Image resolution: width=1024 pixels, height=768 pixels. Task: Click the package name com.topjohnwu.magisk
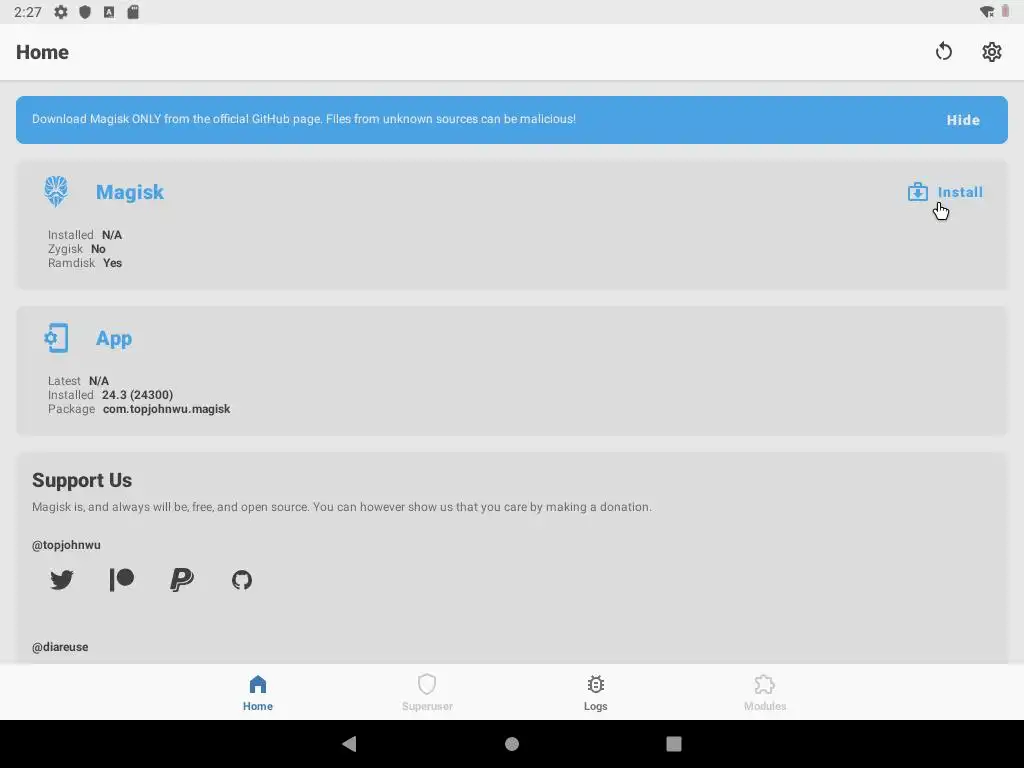coord(167,409)
